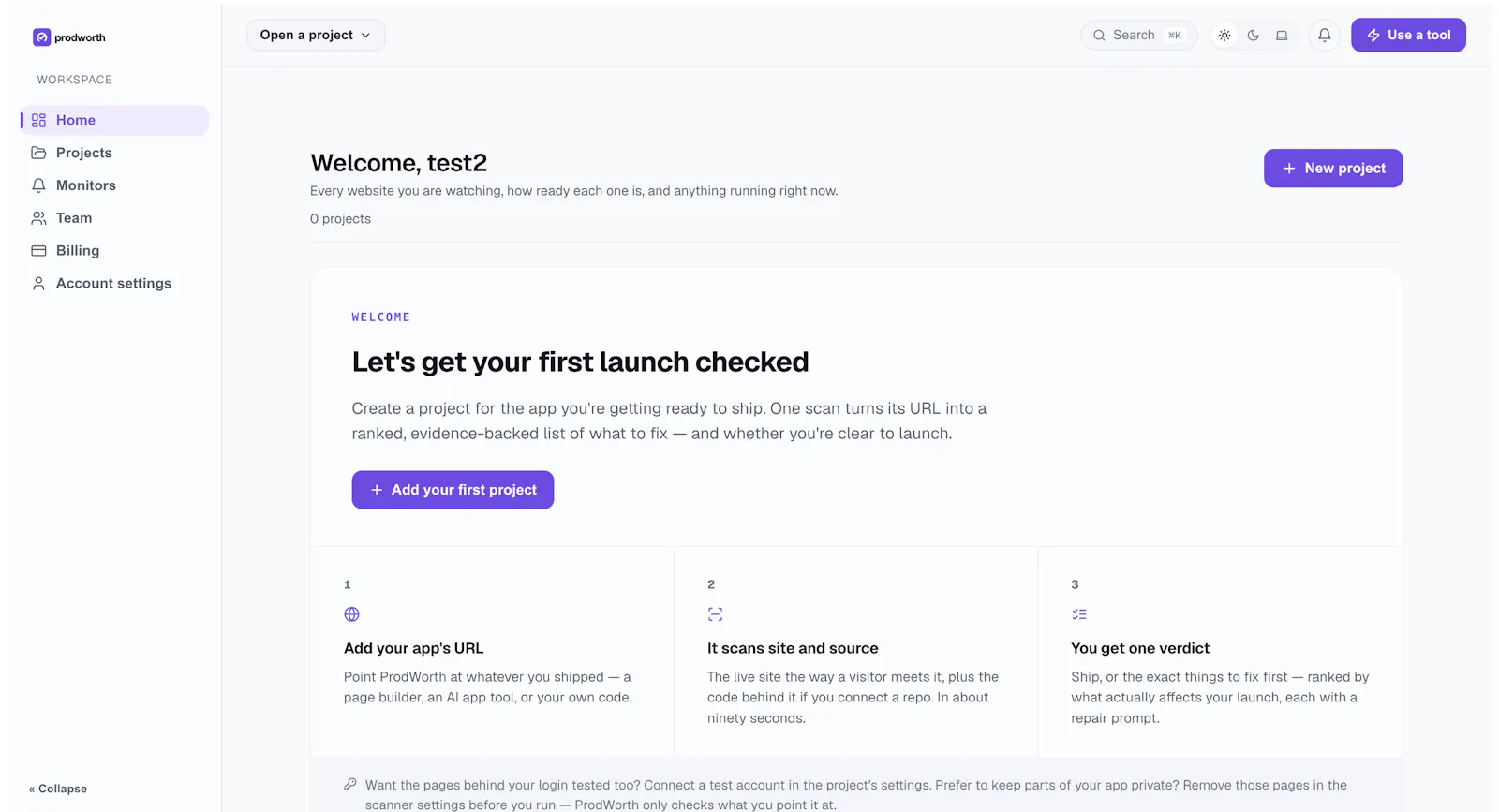Click the prodworth logo icon
Image resolution: width=1499 pixels, height=812 pixels.
click(x=41, y=37)
